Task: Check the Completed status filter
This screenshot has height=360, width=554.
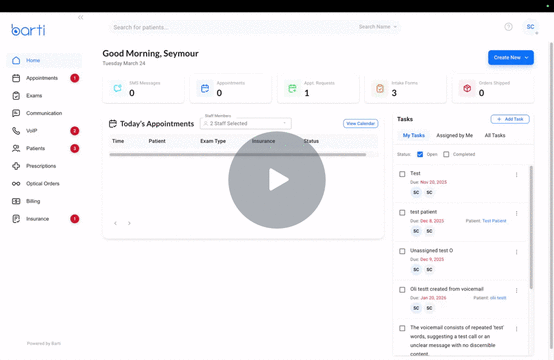Action: 446,154
